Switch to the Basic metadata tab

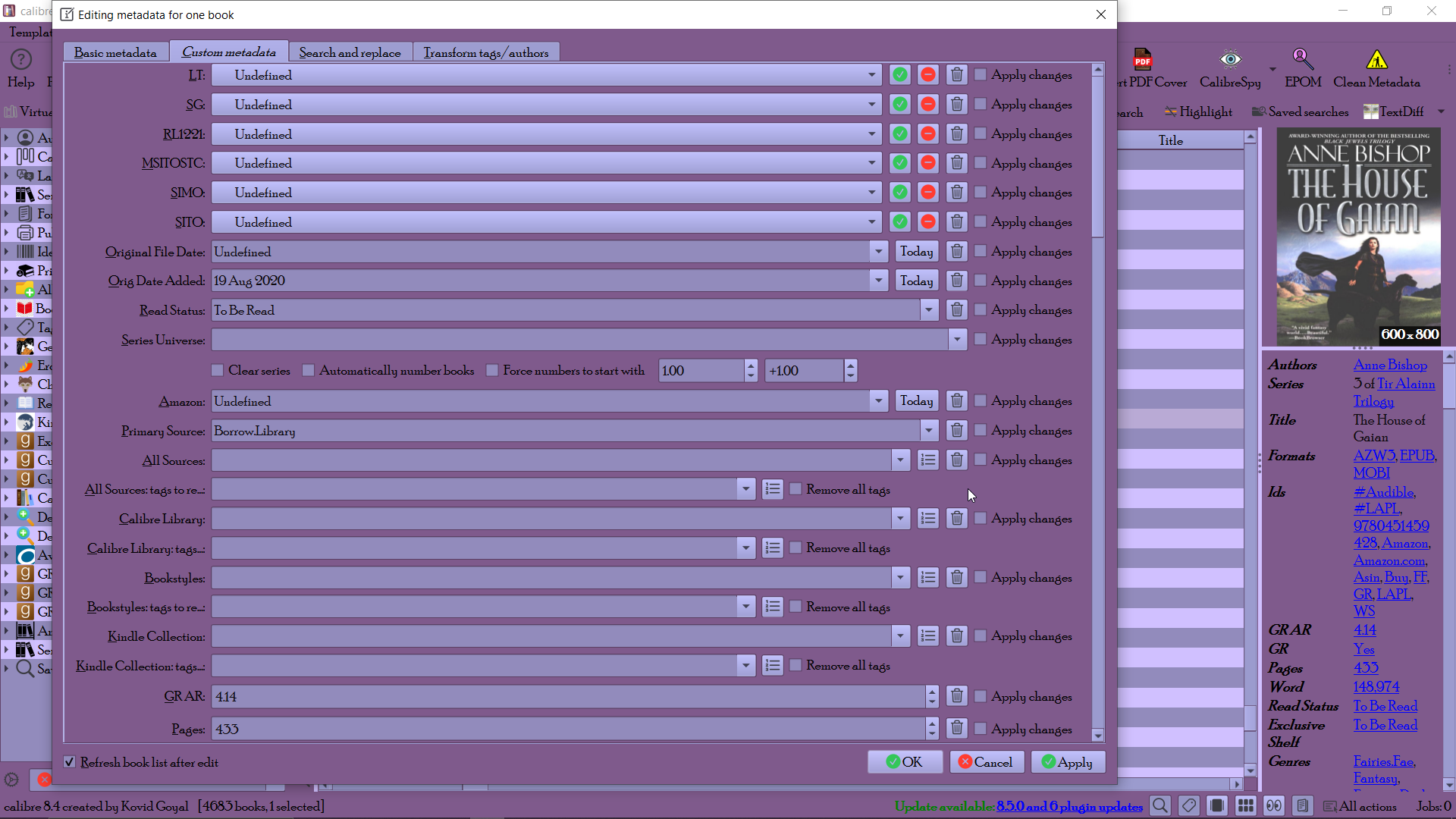[115, 52]
